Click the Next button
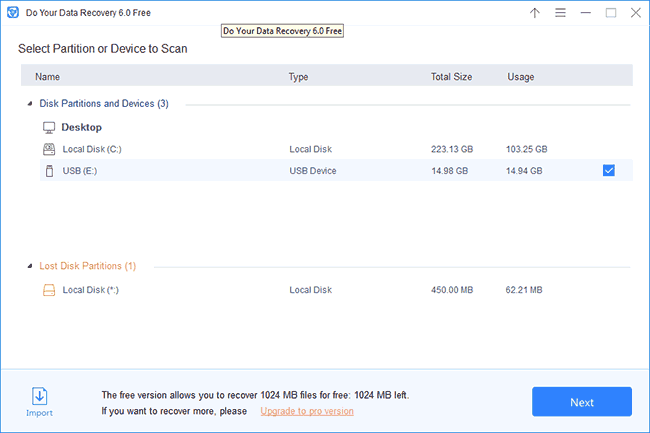The image size is (650, 433). coord(582,402)
